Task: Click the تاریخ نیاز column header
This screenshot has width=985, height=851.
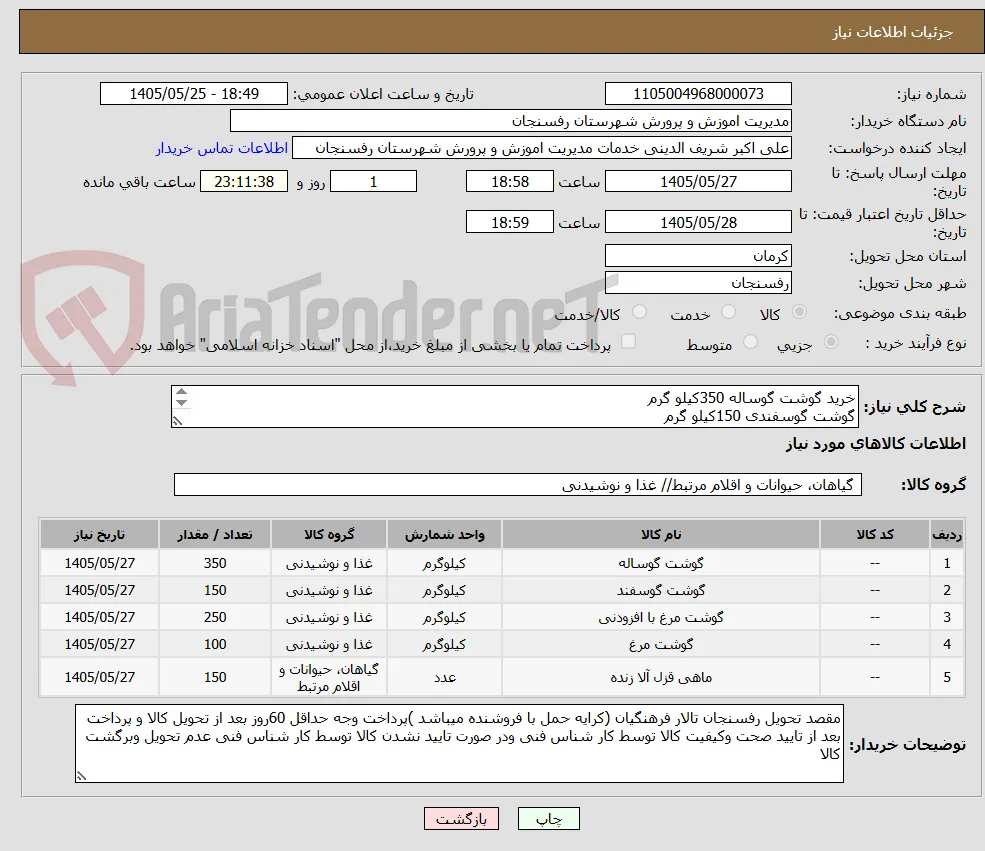Action: (99, 534)
